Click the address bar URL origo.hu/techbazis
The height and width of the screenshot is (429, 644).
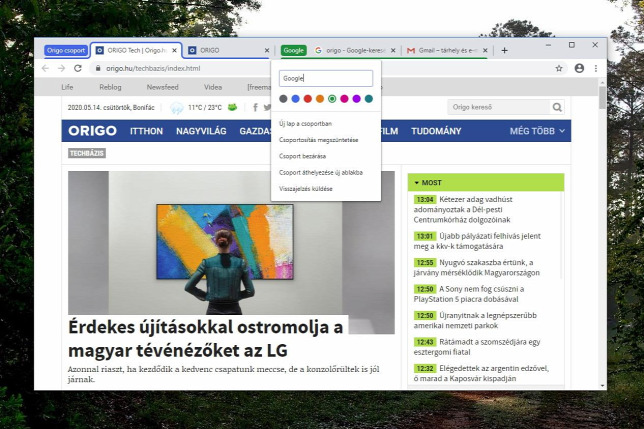coord(153,69)
